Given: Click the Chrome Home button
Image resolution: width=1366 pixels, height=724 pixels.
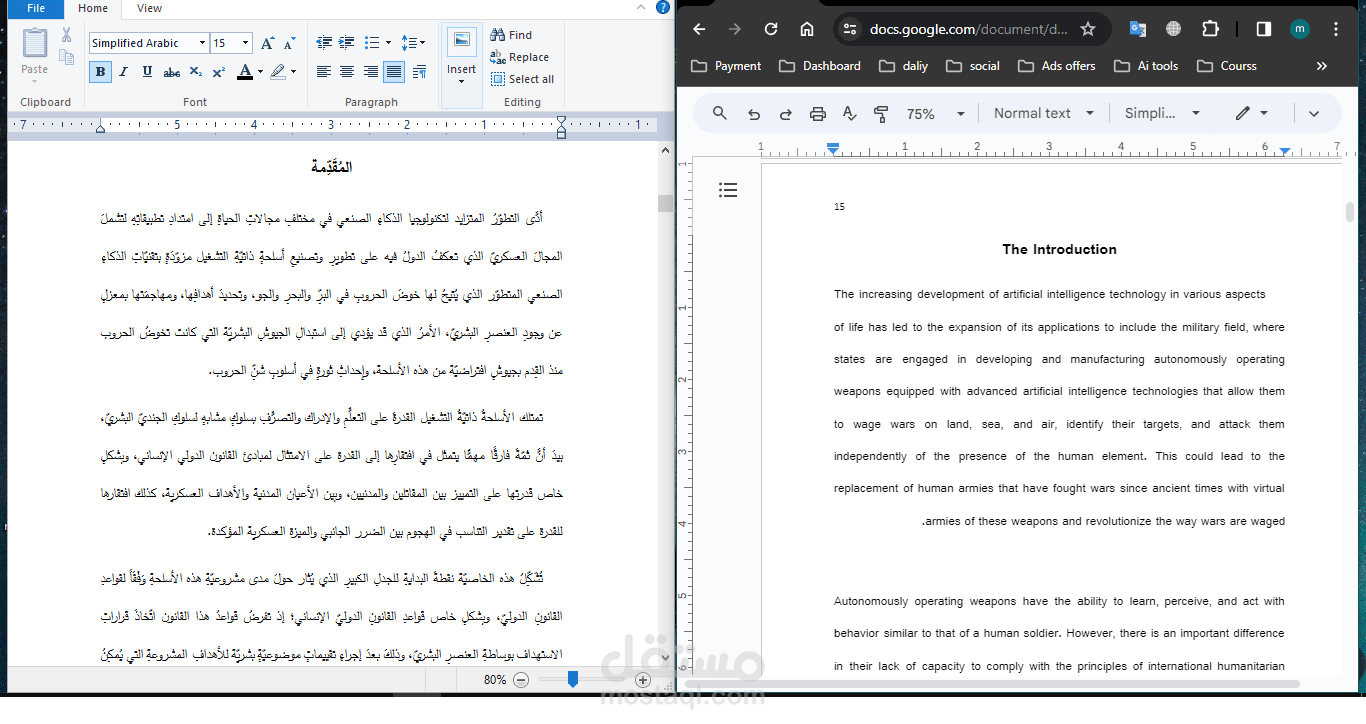Looking at the screenshot, I should 807,29.
